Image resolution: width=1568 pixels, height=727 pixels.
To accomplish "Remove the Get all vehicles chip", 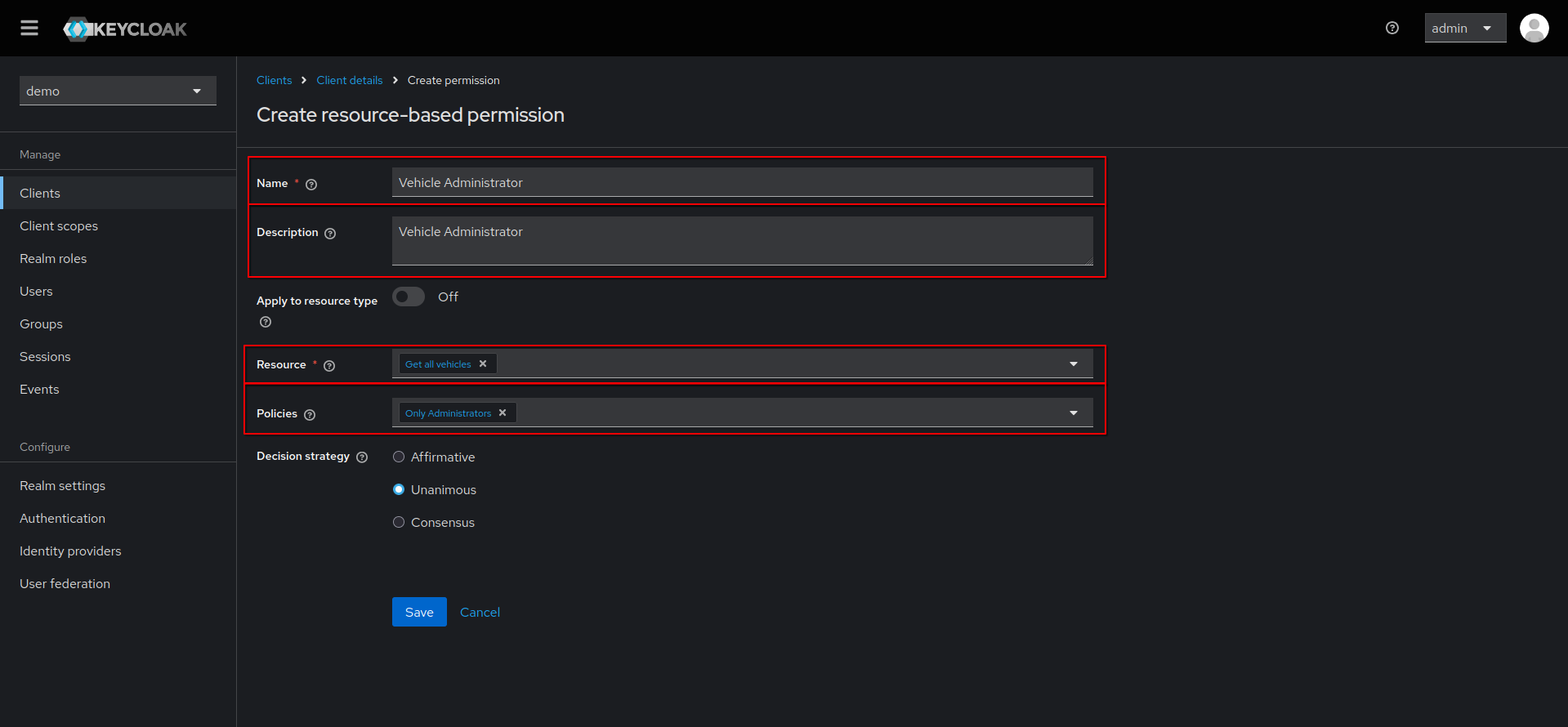I will [x=483, y=363].
